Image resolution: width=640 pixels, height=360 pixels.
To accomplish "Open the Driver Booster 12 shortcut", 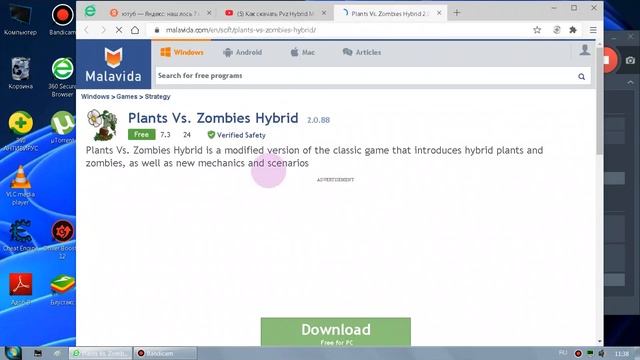I will [x=62, y=240].
